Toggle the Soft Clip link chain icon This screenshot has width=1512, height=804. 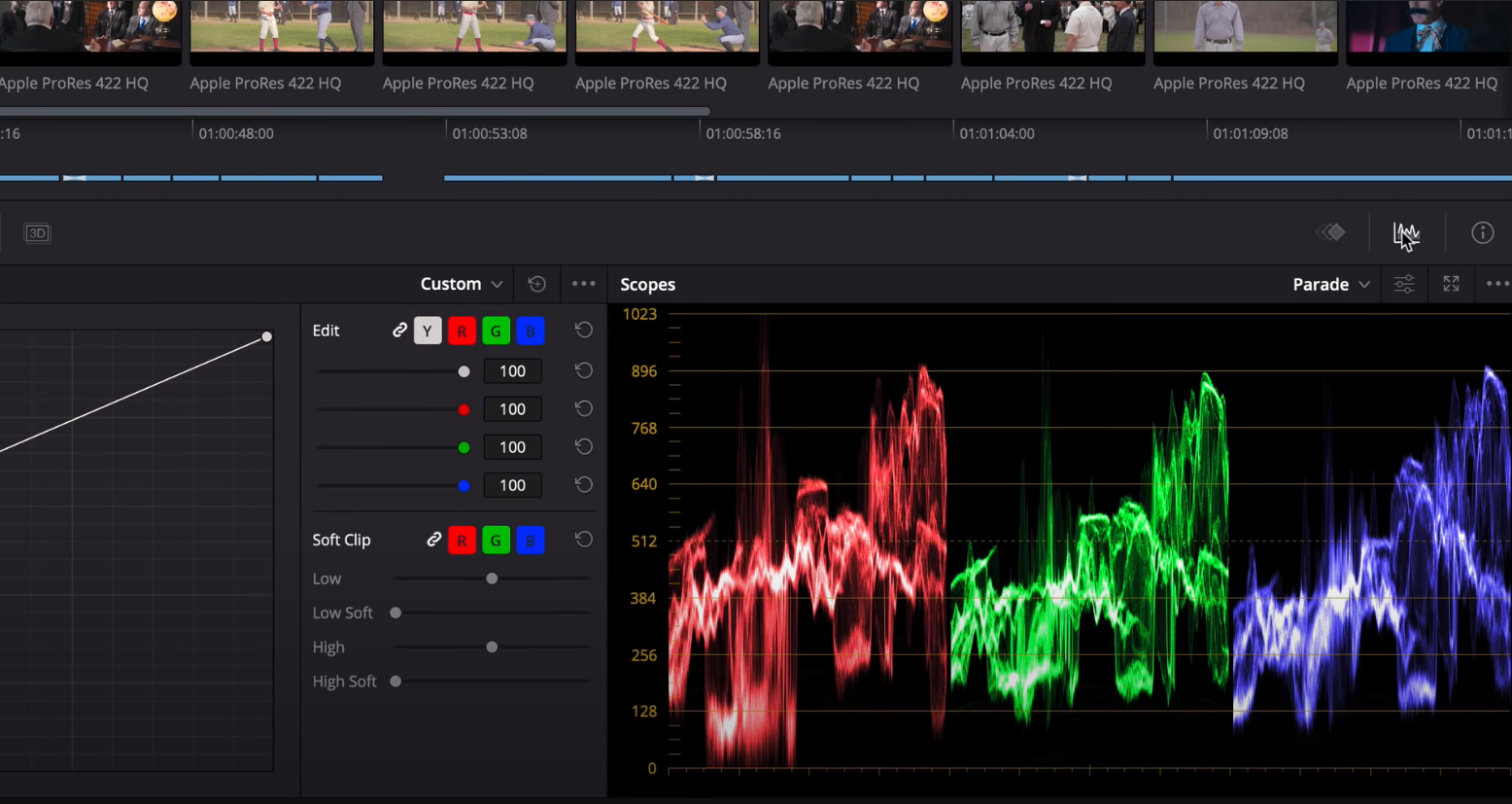pyautogui.click(x=433, y=540)
